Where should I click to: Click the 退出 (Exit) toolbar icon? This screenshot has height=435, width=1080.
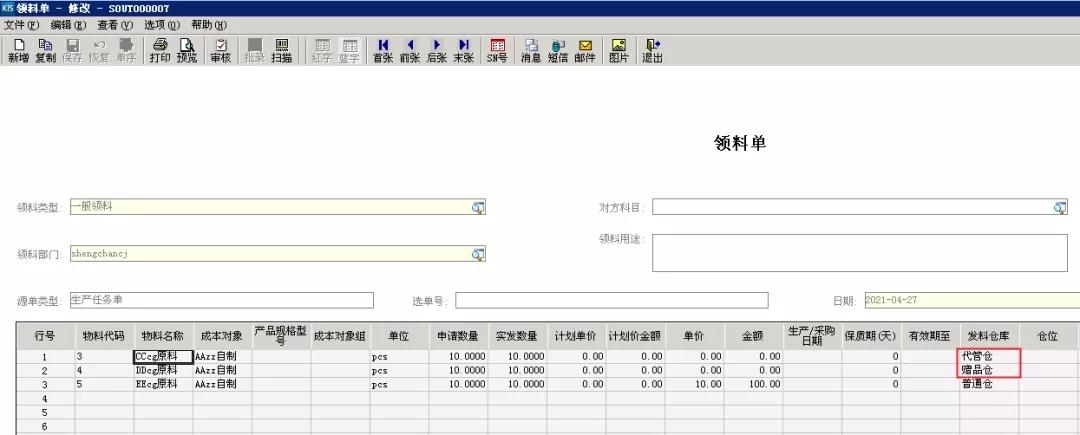click(652, 50)
